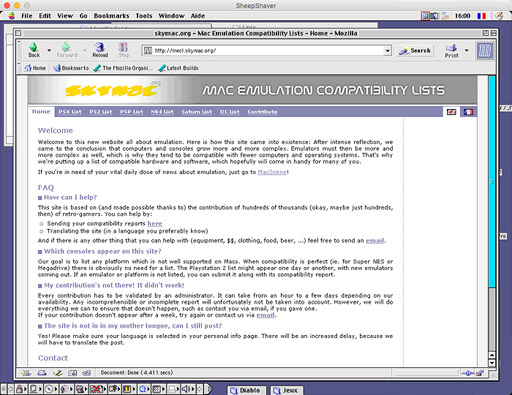Select the Home tab on the site
512x395 pixels.
(x=41, y=112)
